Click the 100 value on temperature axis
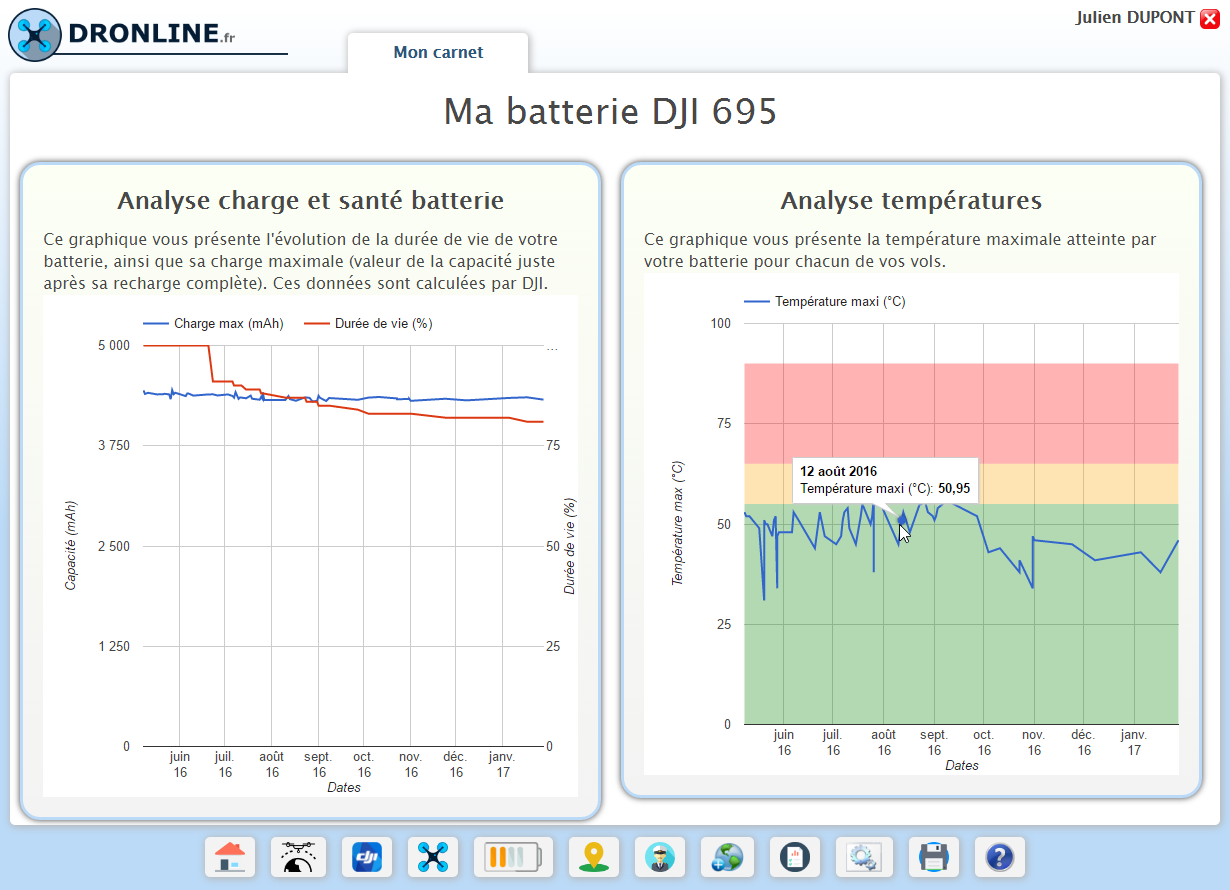1230x890 pixels. [721, 323]
